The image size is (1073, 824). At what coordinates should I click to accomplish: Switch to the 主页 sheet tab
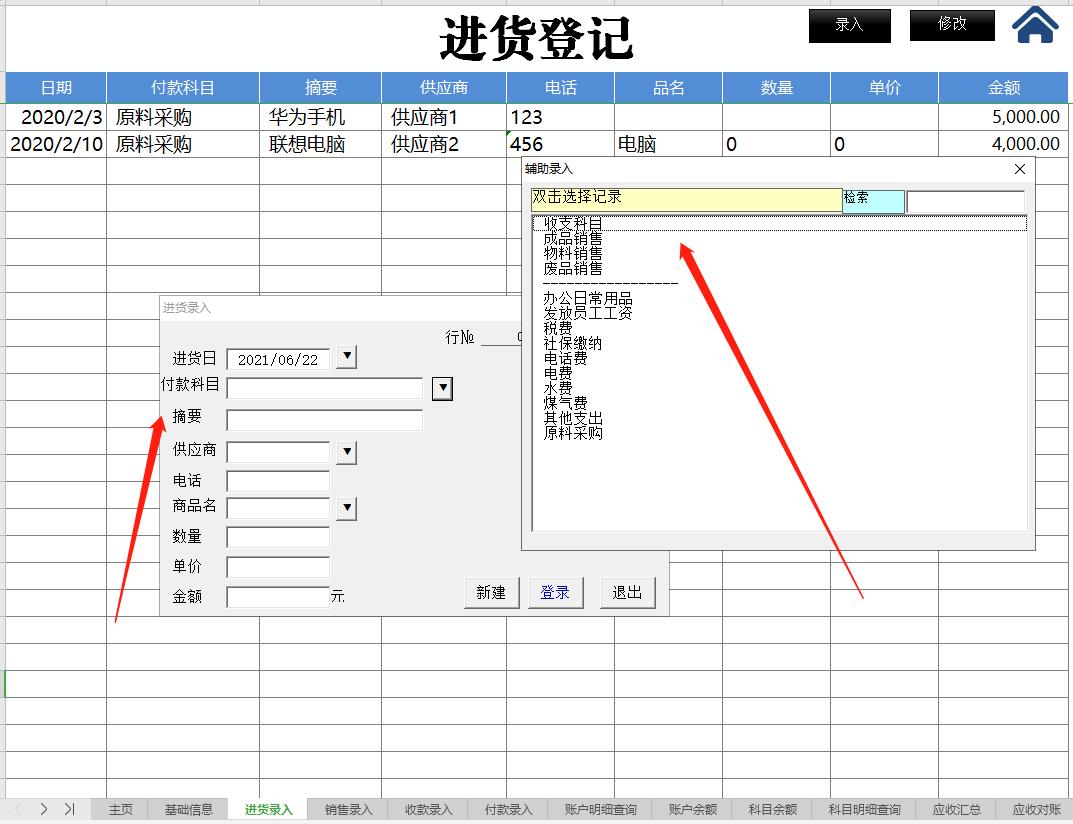[x=119, y=810]
